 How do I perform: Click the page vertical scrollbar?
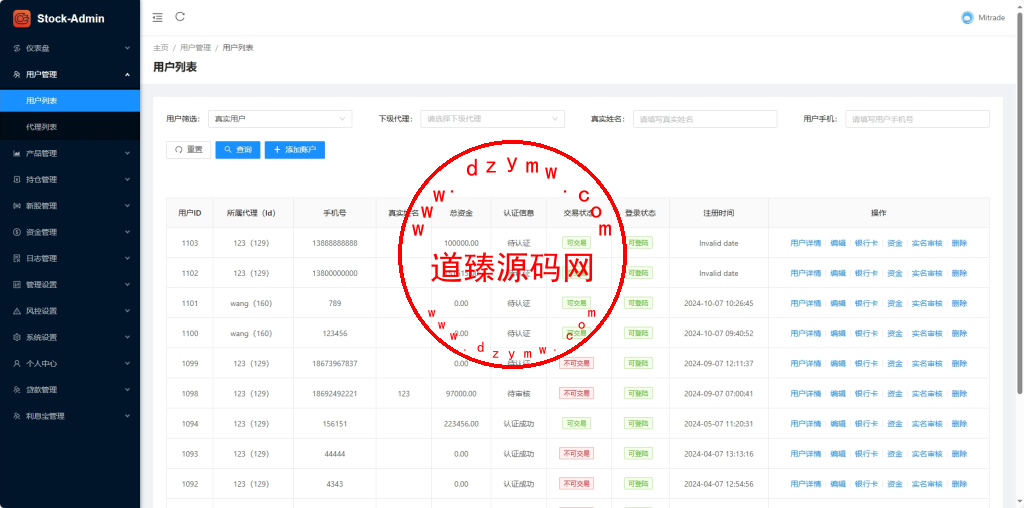pyautogui.click(x=1020, y=202)
